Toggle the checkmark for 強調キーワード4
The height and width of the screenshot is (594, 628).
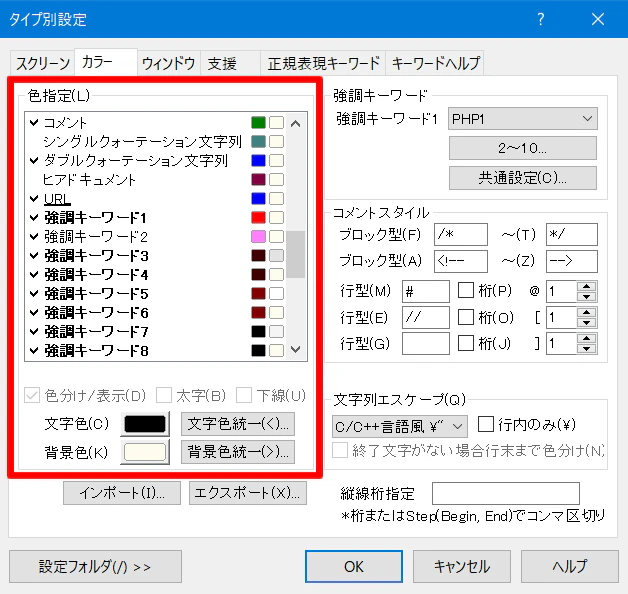[x=34, y=275]
